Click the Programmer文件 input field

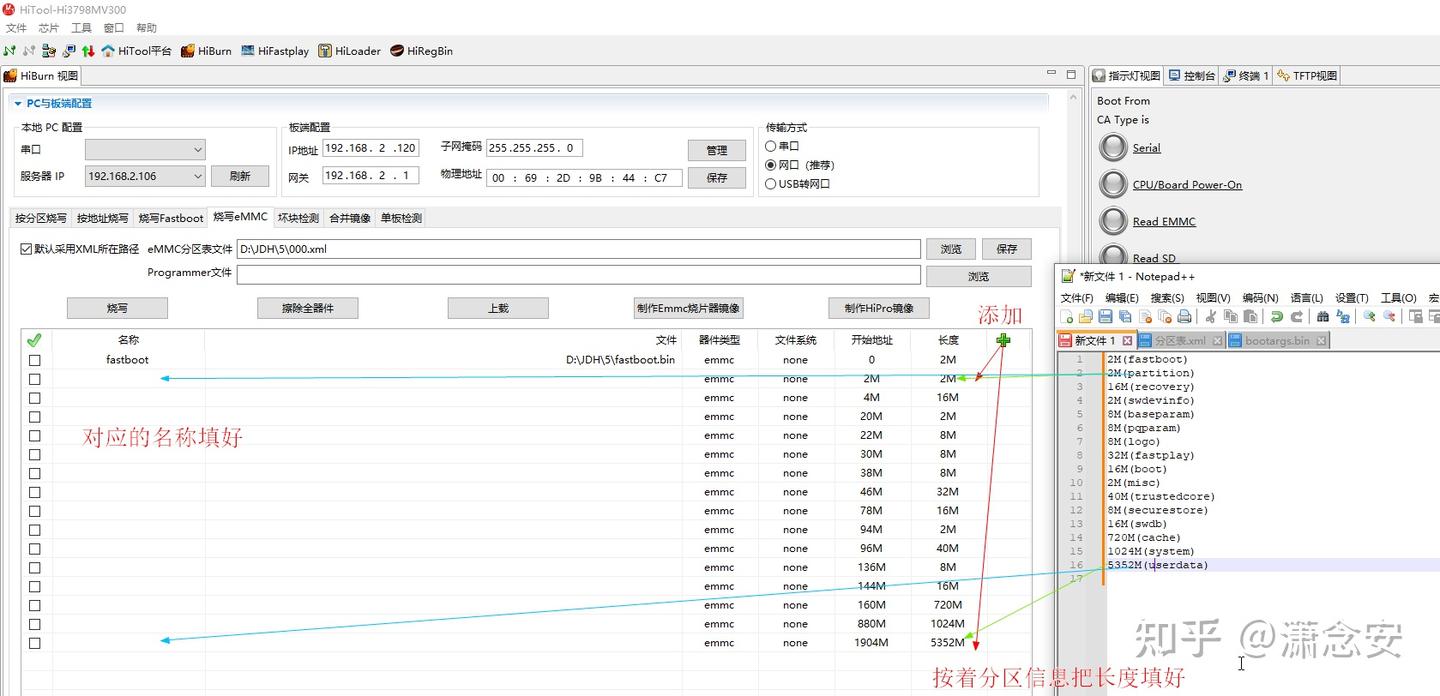(578, 275)
